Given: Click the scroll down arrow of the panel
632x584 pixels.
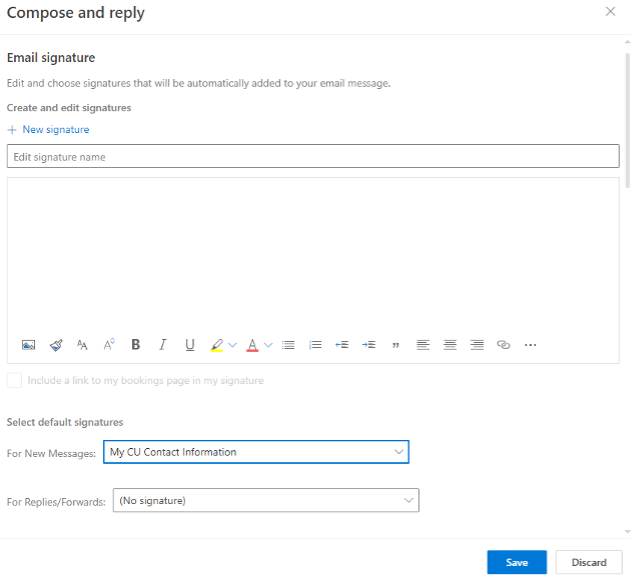Looking at the screenshot, I should pos(628,532).
